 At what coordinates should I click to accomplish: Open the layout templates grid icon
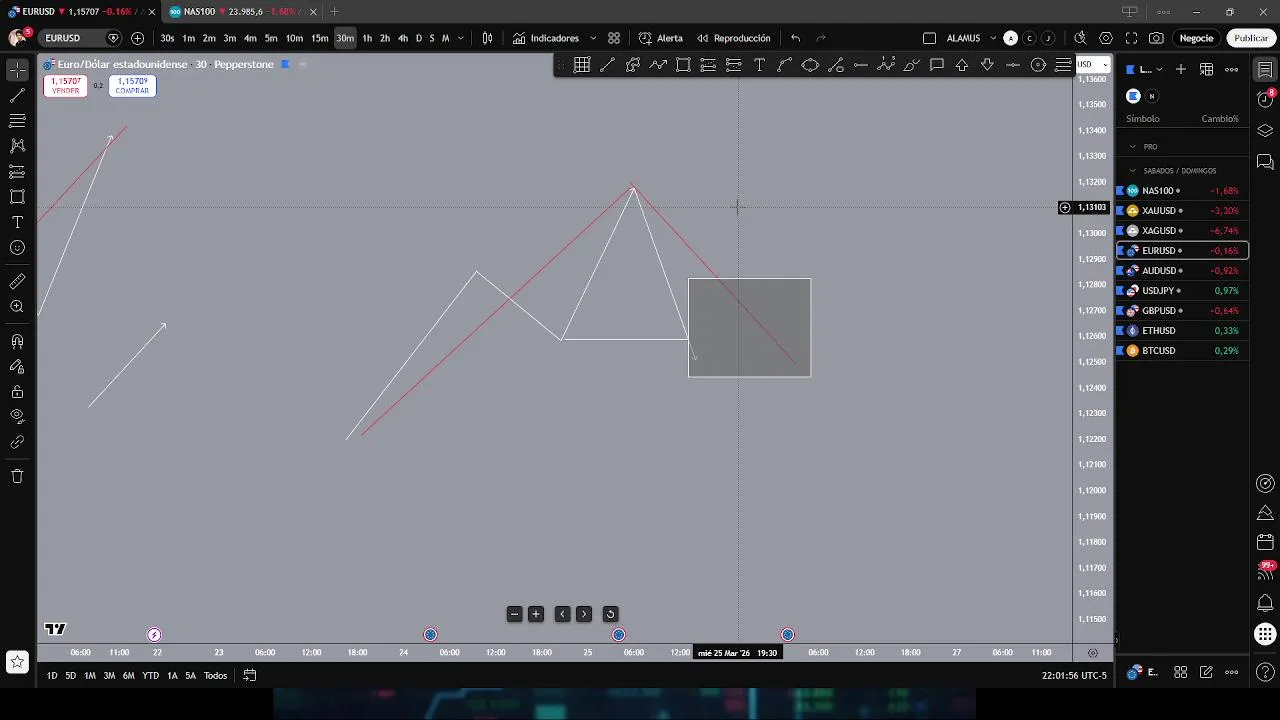pos(614,38)
